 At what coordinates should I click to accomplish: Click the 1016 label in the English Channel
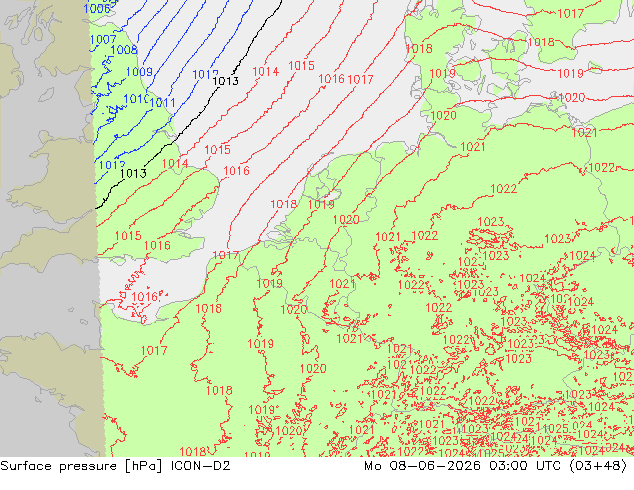click(144, 297)
